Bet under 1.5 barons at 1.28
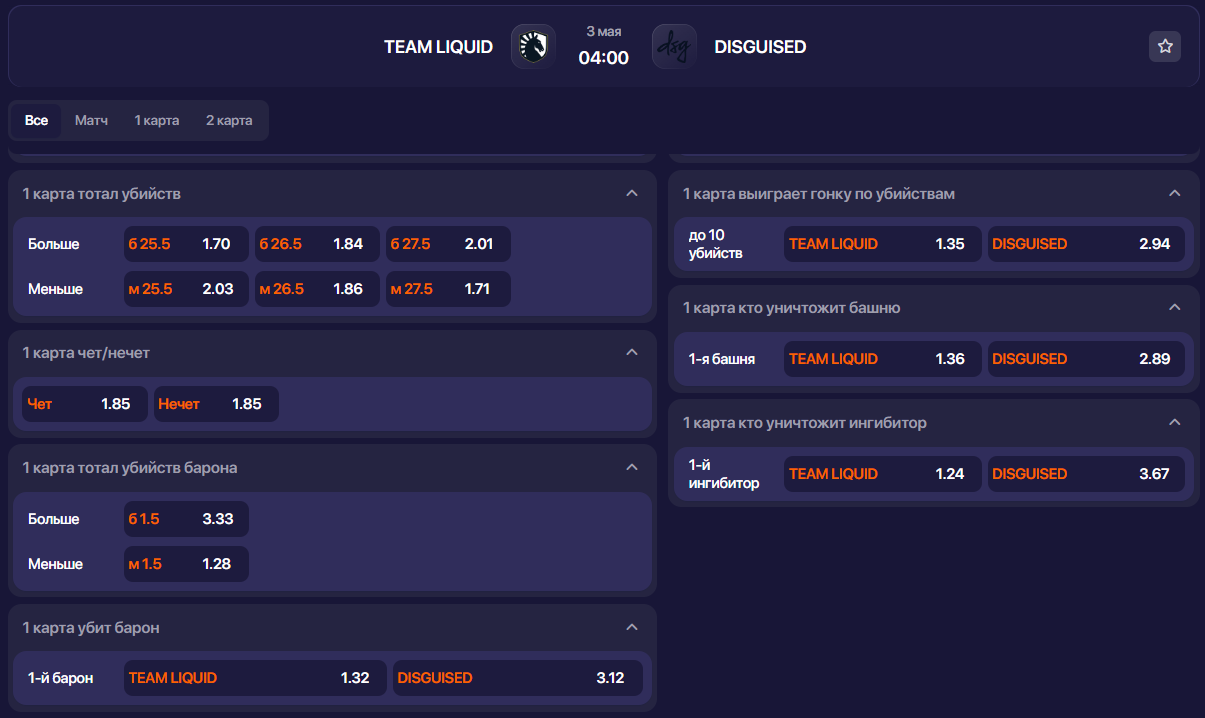 point(186,564)
